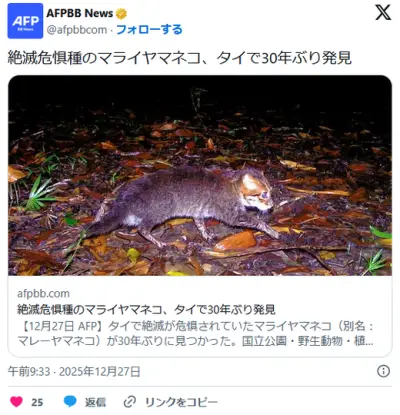The image size is (400, 415).
Task: Click the cat's face in the photo
Action: (256, 193)
